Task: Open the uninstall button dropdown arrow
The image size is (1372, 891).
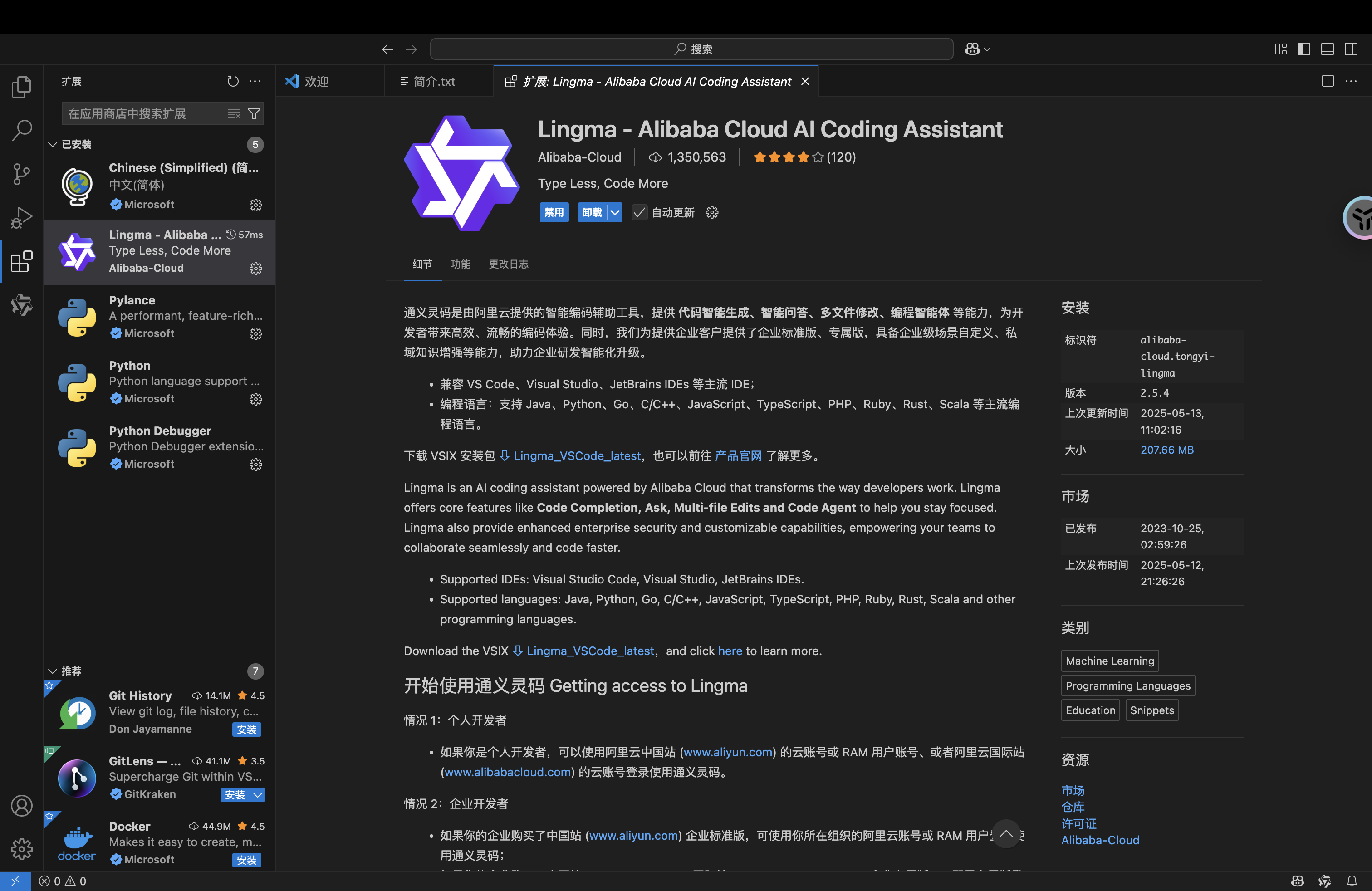Action: pos(615,213)
